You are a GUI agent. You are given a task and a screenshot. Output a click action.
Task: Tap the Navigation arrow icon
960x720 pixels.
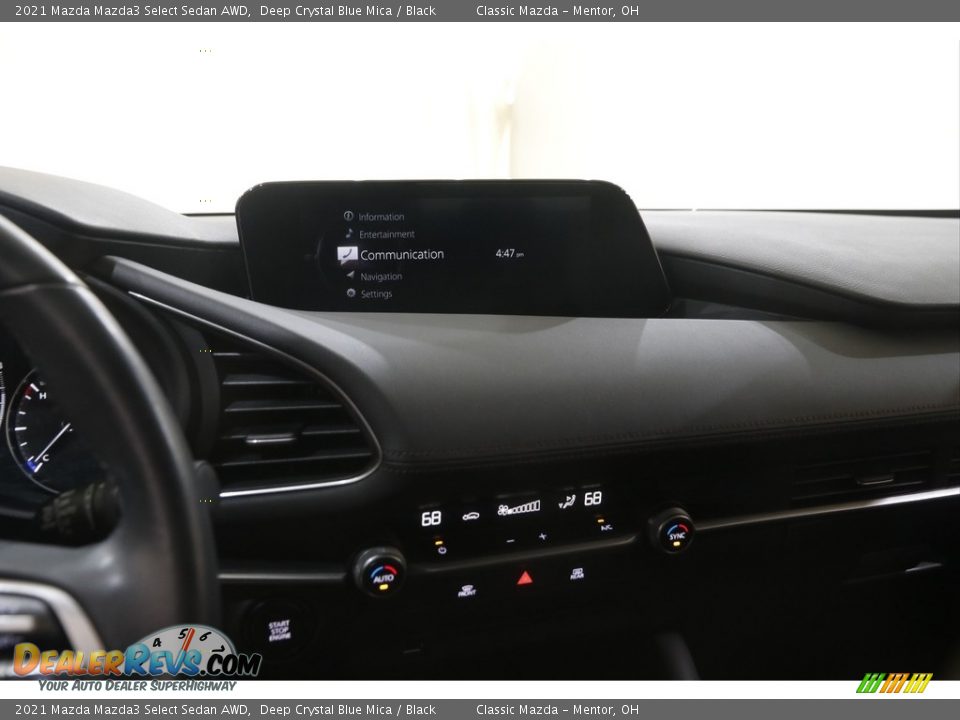tap(350, 275)
